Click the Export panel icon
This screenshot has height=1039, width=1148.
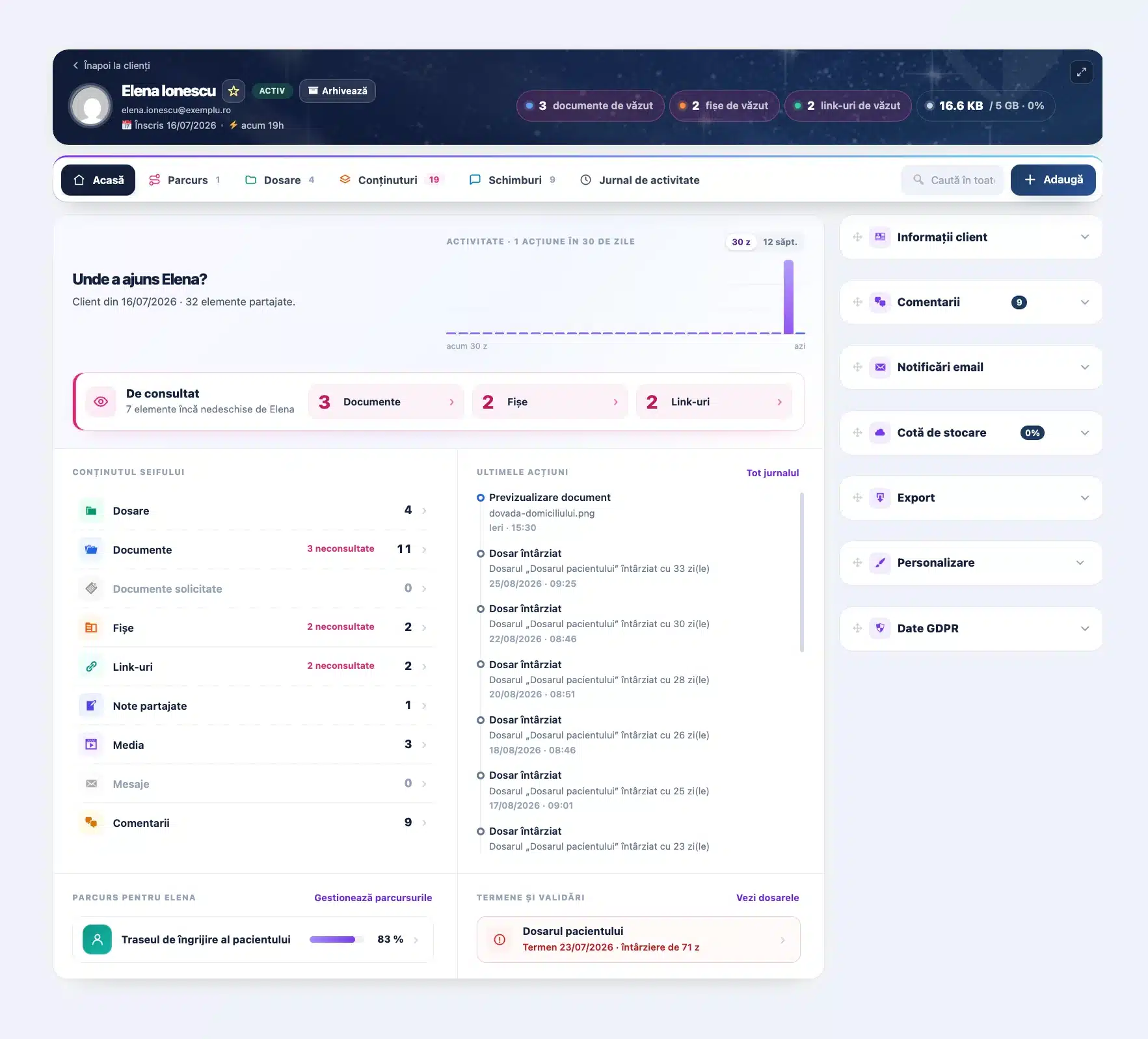point(880,498)
